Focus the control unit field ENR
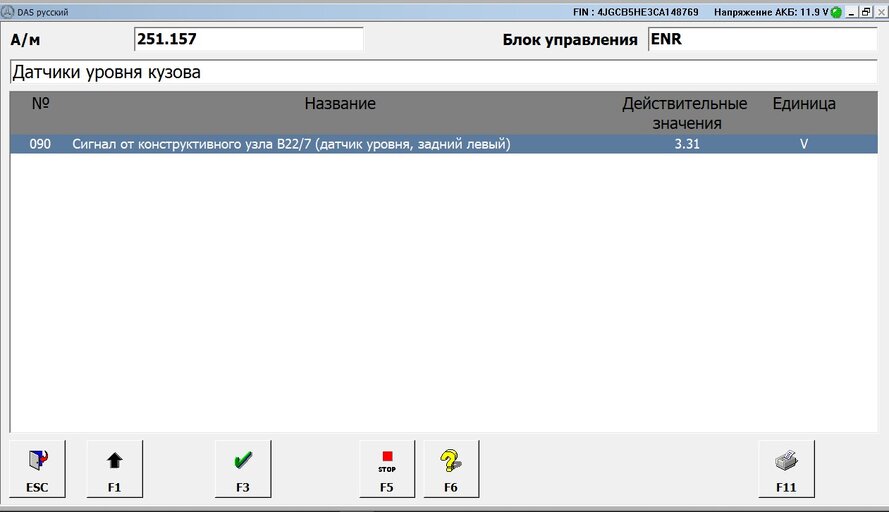Screen dimensions: 889x512 click(763, 39)
